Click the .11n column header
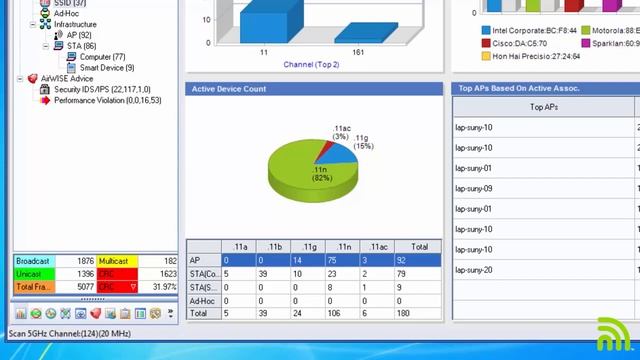Viewport: 640px width, 360px height. pyautogui.click(x=343, y=247)
